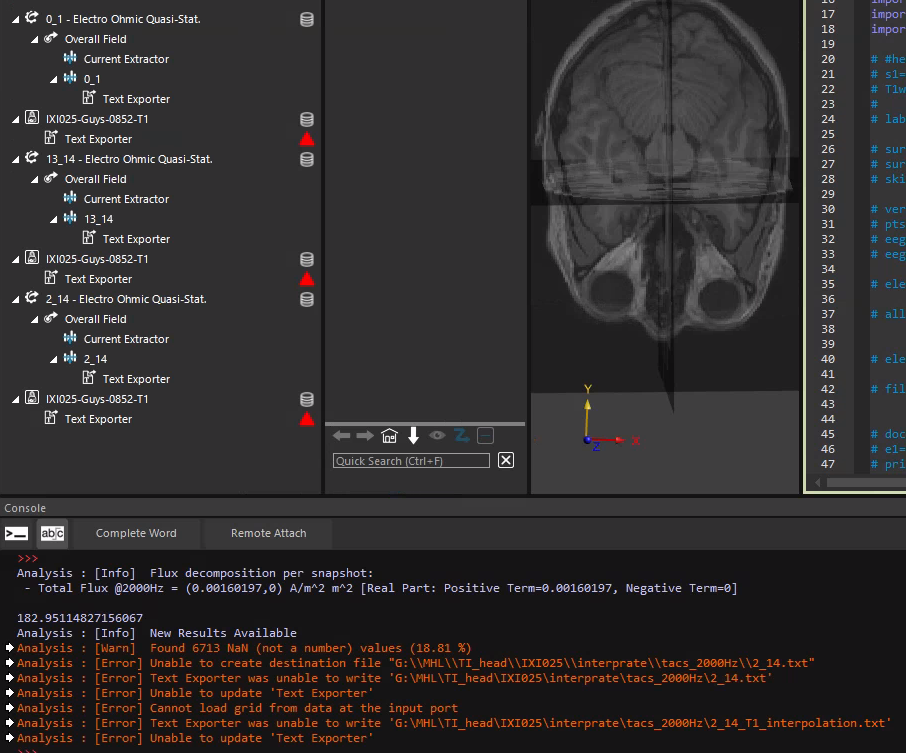
Task: Click the sensor icon beside the 0_1 extractor
Action: coord(70,77)
